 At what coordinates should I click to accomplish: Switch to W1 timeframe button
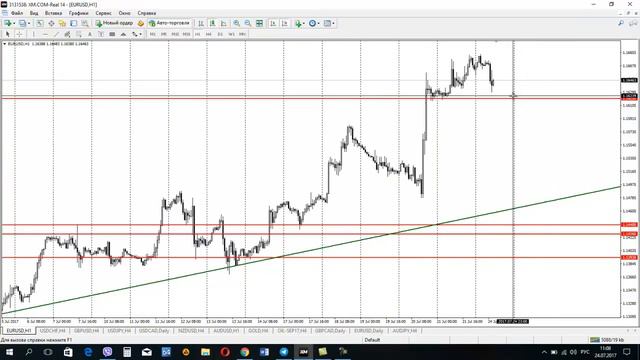231,34
